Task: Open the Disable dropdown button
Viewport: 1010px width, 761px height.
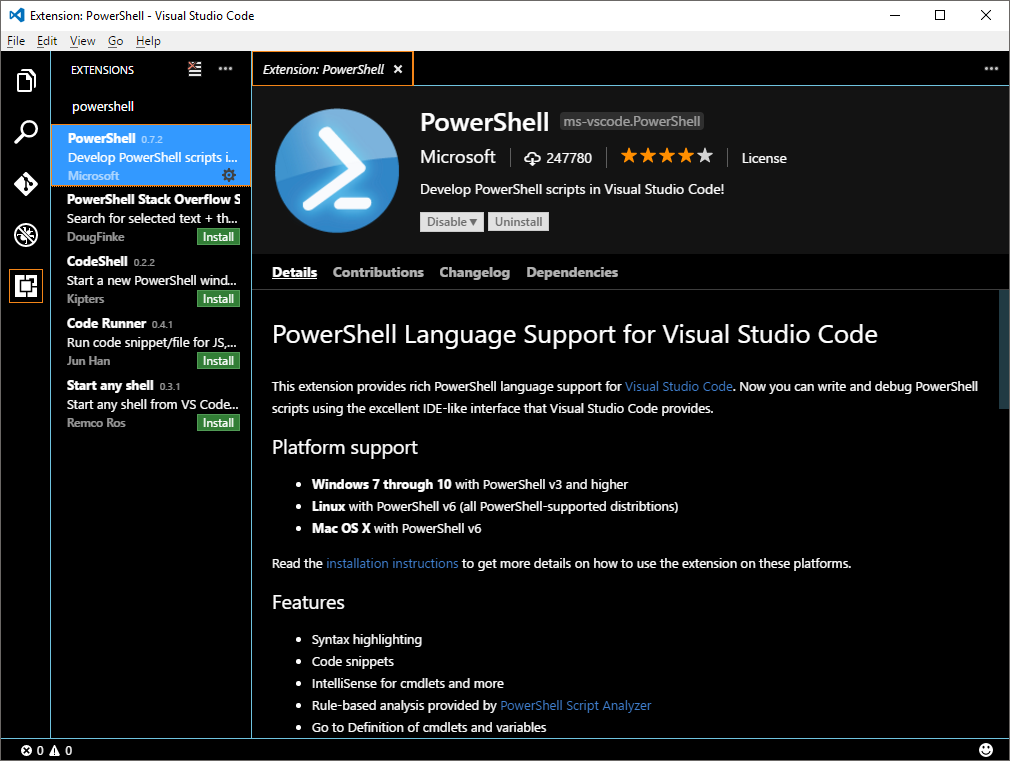Action: [x=452, y=222]
